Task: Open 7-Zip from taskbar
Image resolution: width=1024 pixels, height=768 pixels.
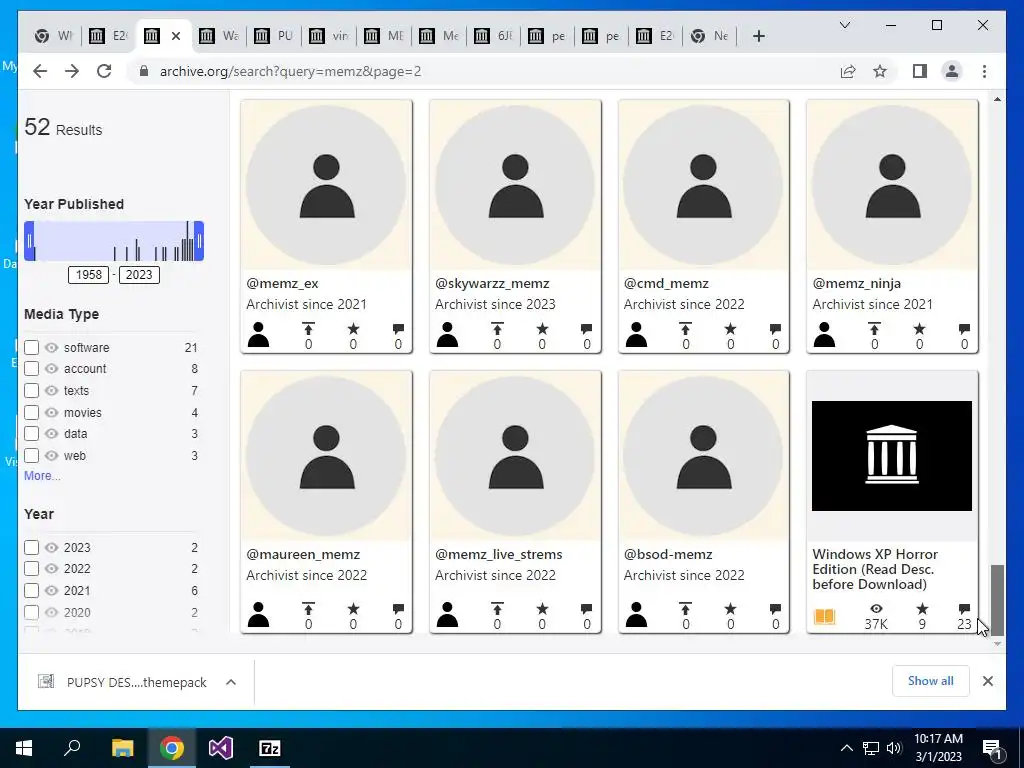Action: [270, 748]
